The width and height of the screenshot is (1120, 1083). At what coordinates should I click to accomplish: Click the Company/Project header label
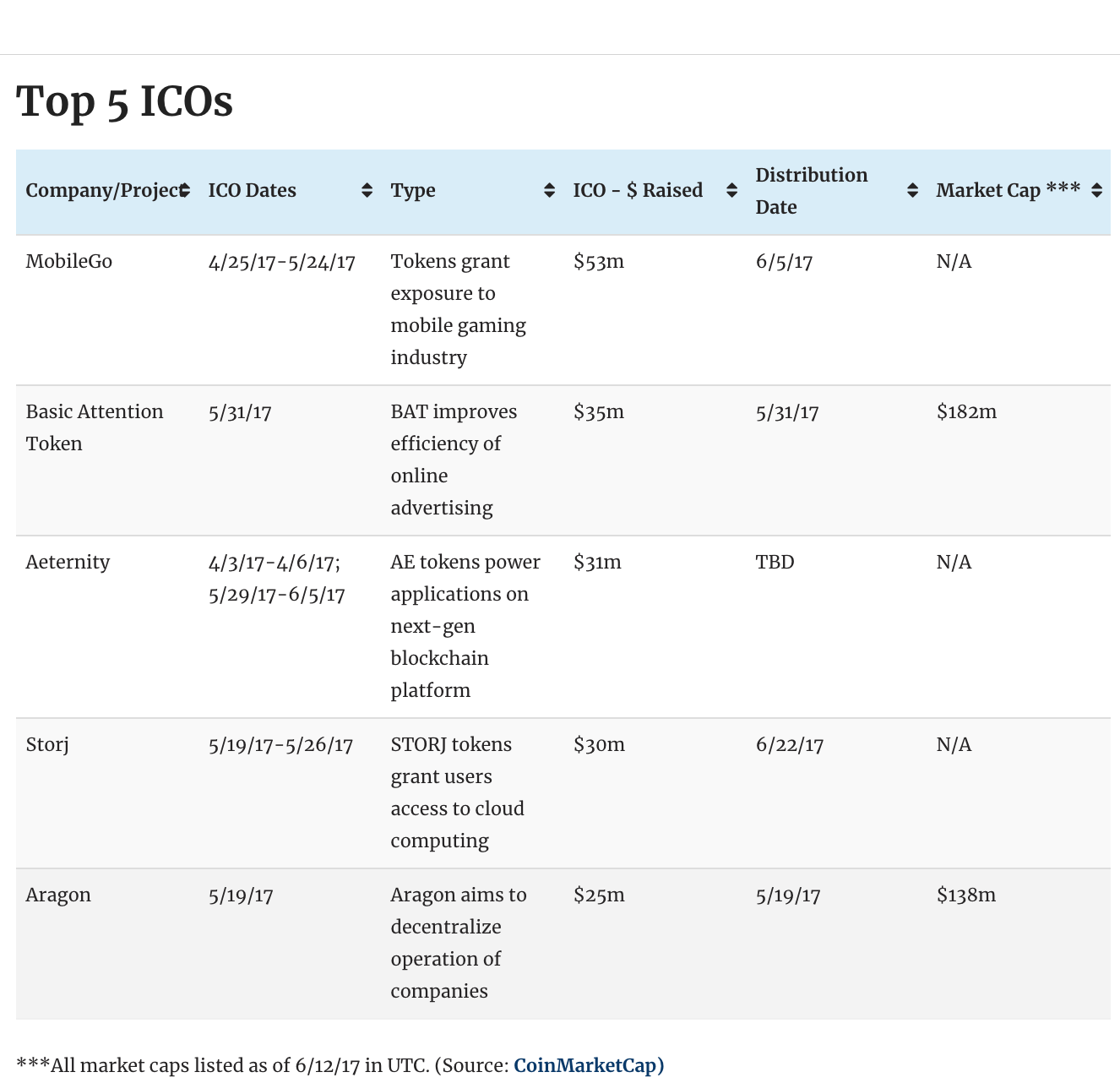[x=101, y=191]
